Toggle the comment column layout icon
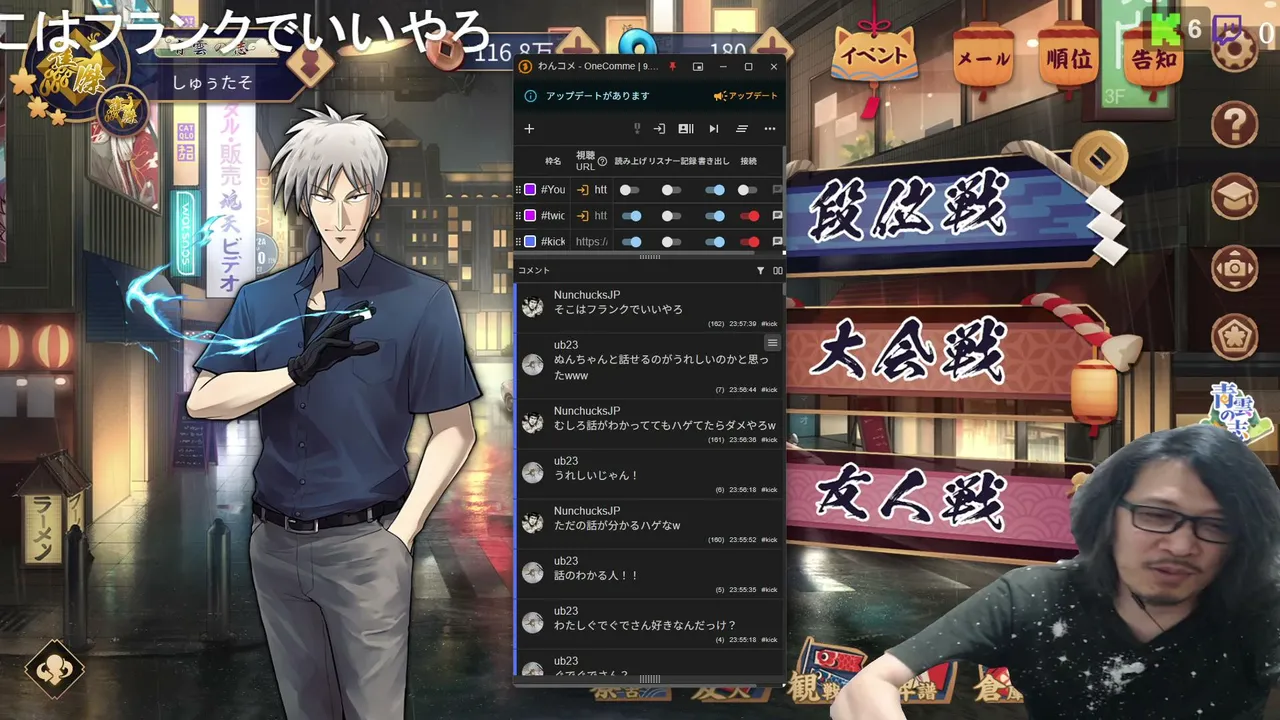1280x720 pixels. coord(778,271)
